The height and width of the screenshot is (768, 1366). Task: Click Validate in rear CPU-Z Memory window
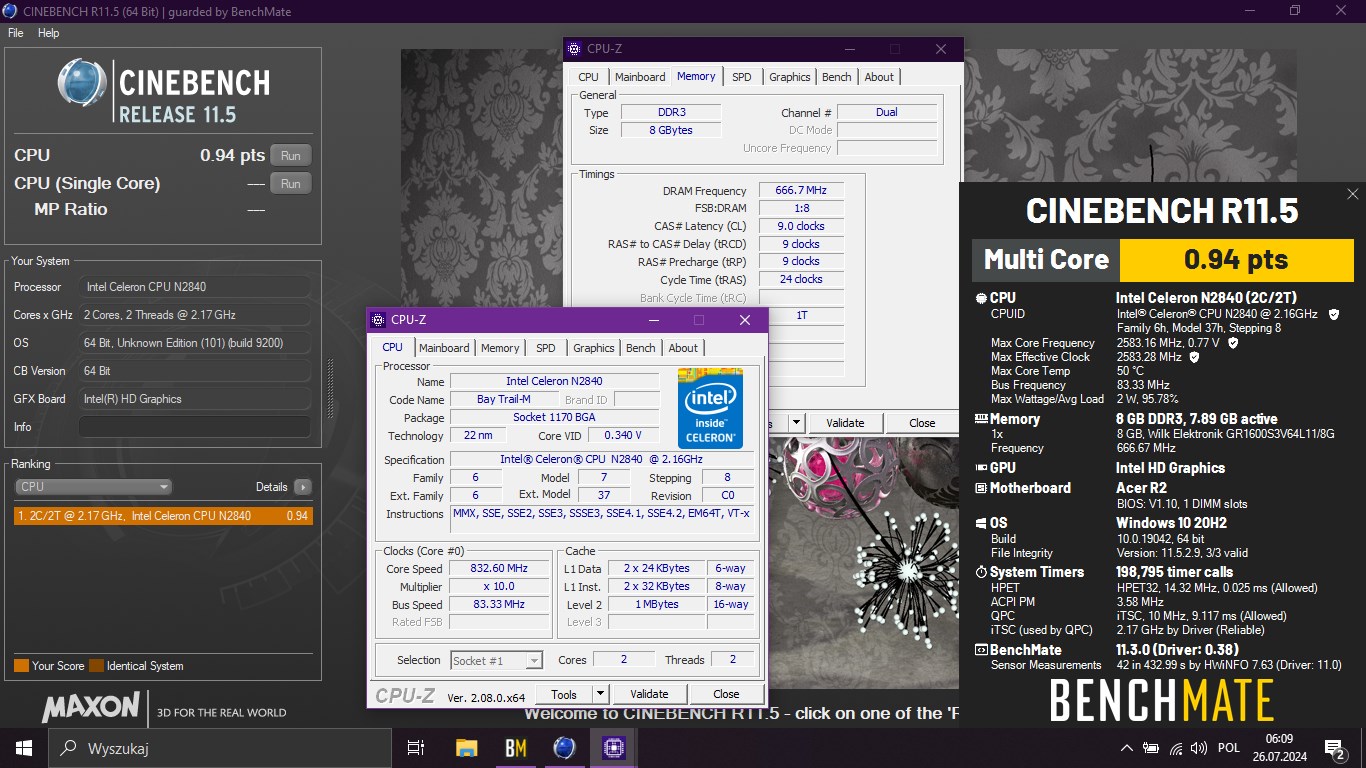845,423
